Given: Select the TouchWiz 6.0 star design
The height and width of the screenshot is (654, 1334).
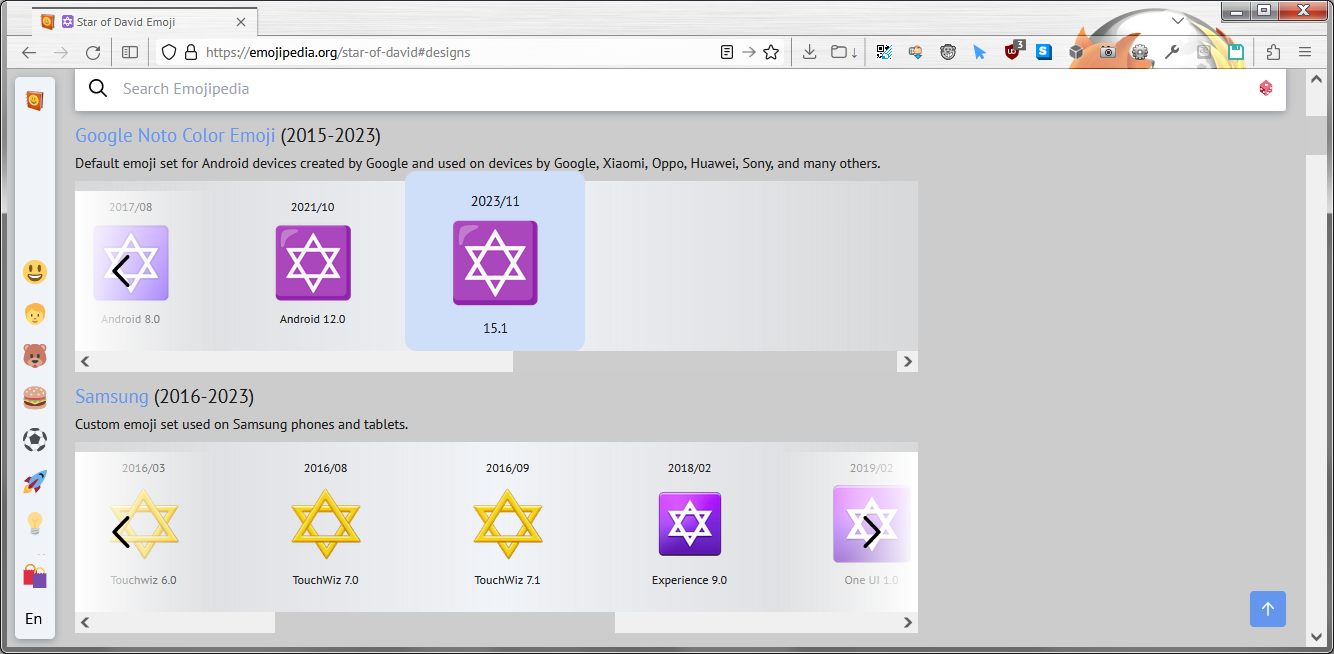Looking at the screenshot, I should click(144, 524).
